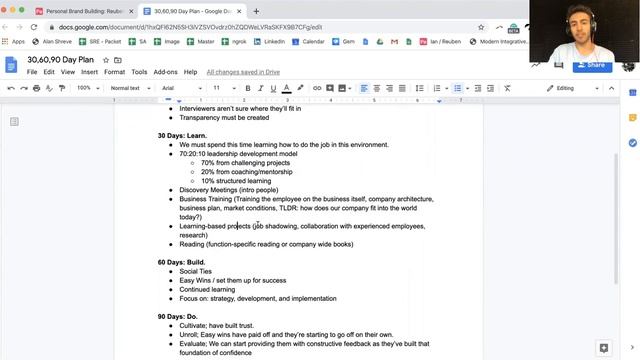
Task: Open the View menu
Action: click(68, 72)
